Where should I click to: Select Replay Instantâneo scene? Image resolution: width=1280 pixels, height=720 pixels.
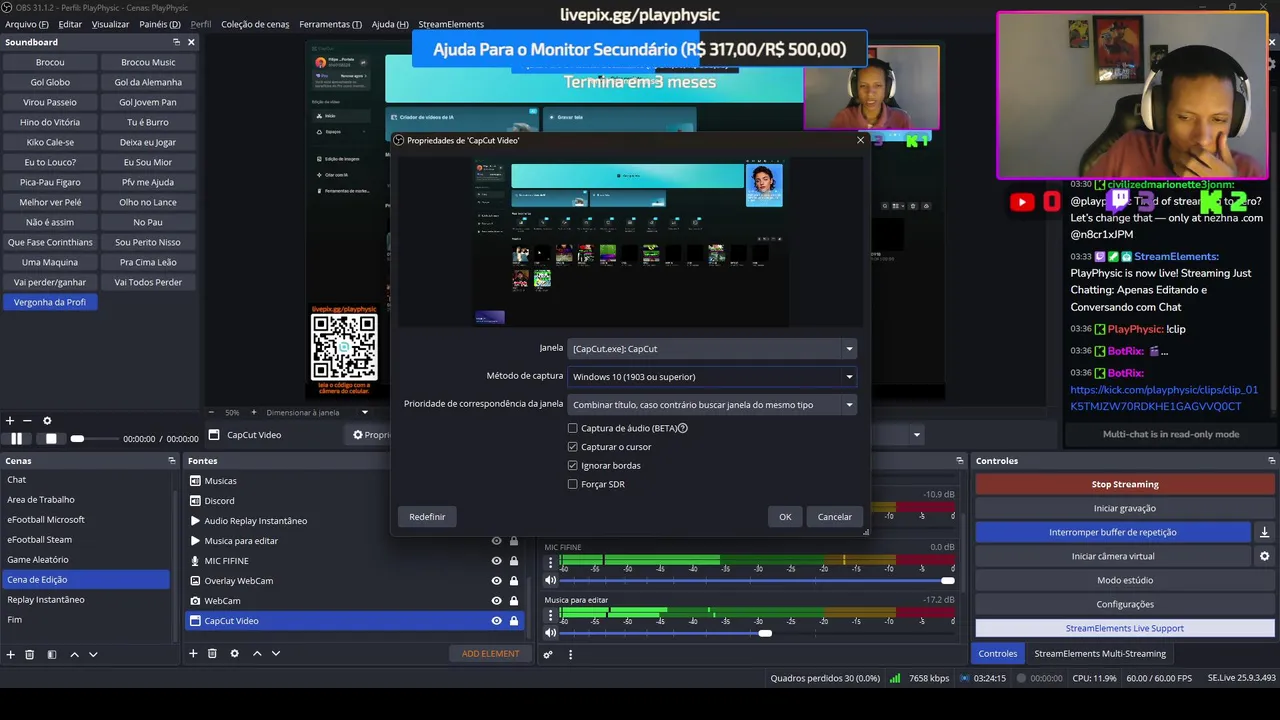(x=46, y=600)
